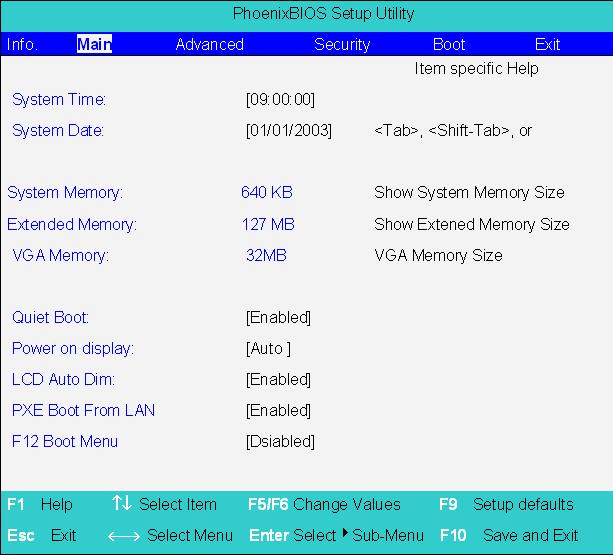
Task: Go to the Boot tab
Action: click(x=449, y=44)
